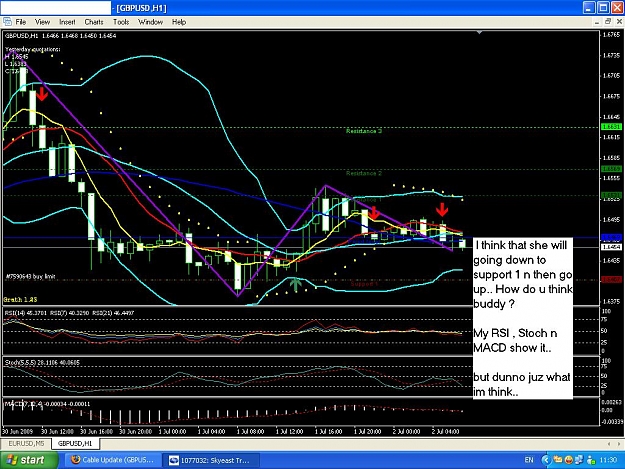The width and height of the screenshot is (625, 469).
Task: Open the Charts menu
Action: [x=94, y=22]
